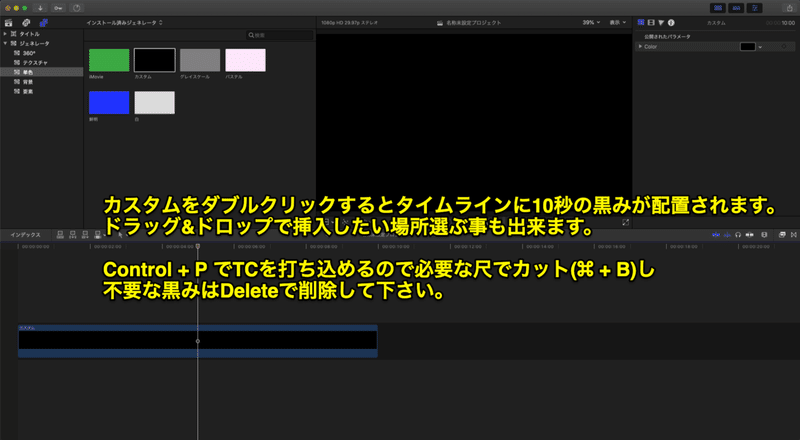Click the connect clip to storyline button

pos(60,235)
